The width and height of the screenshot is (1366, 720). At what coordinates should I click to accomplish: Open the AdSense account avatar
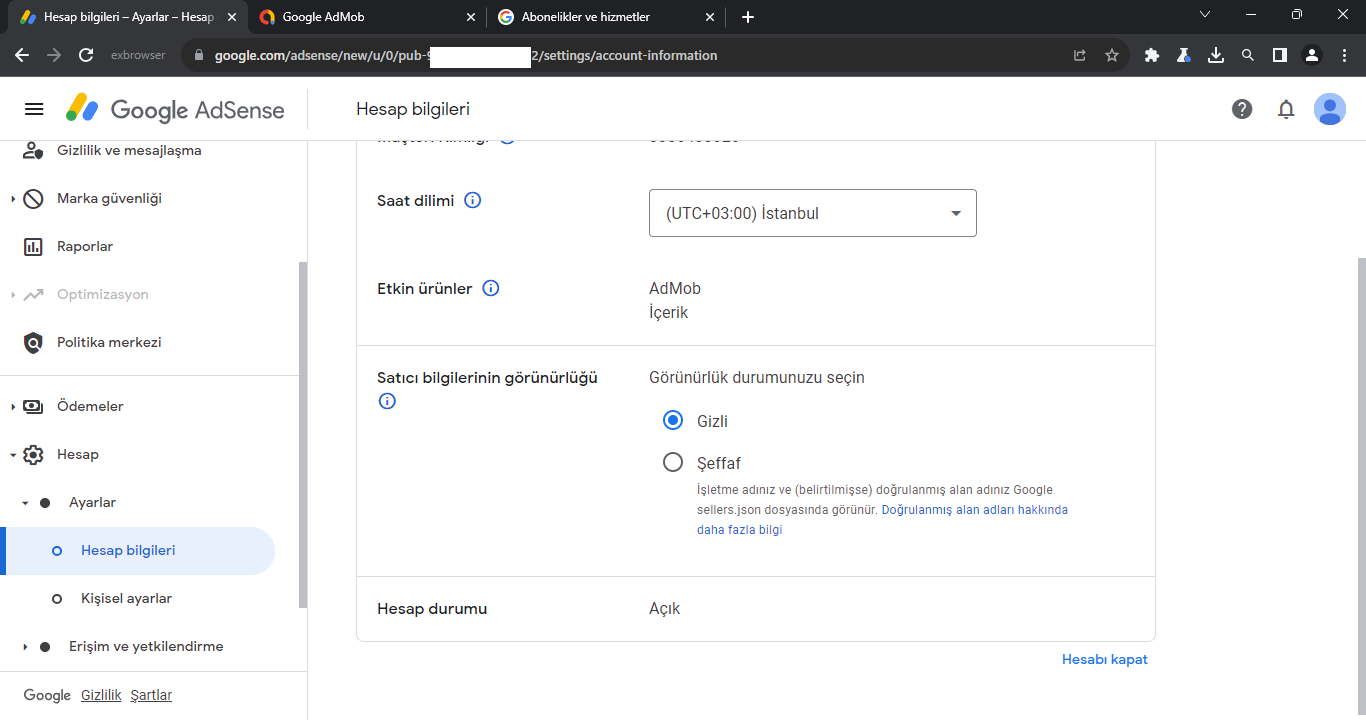pyautogui.click(x=1330, y=109)
